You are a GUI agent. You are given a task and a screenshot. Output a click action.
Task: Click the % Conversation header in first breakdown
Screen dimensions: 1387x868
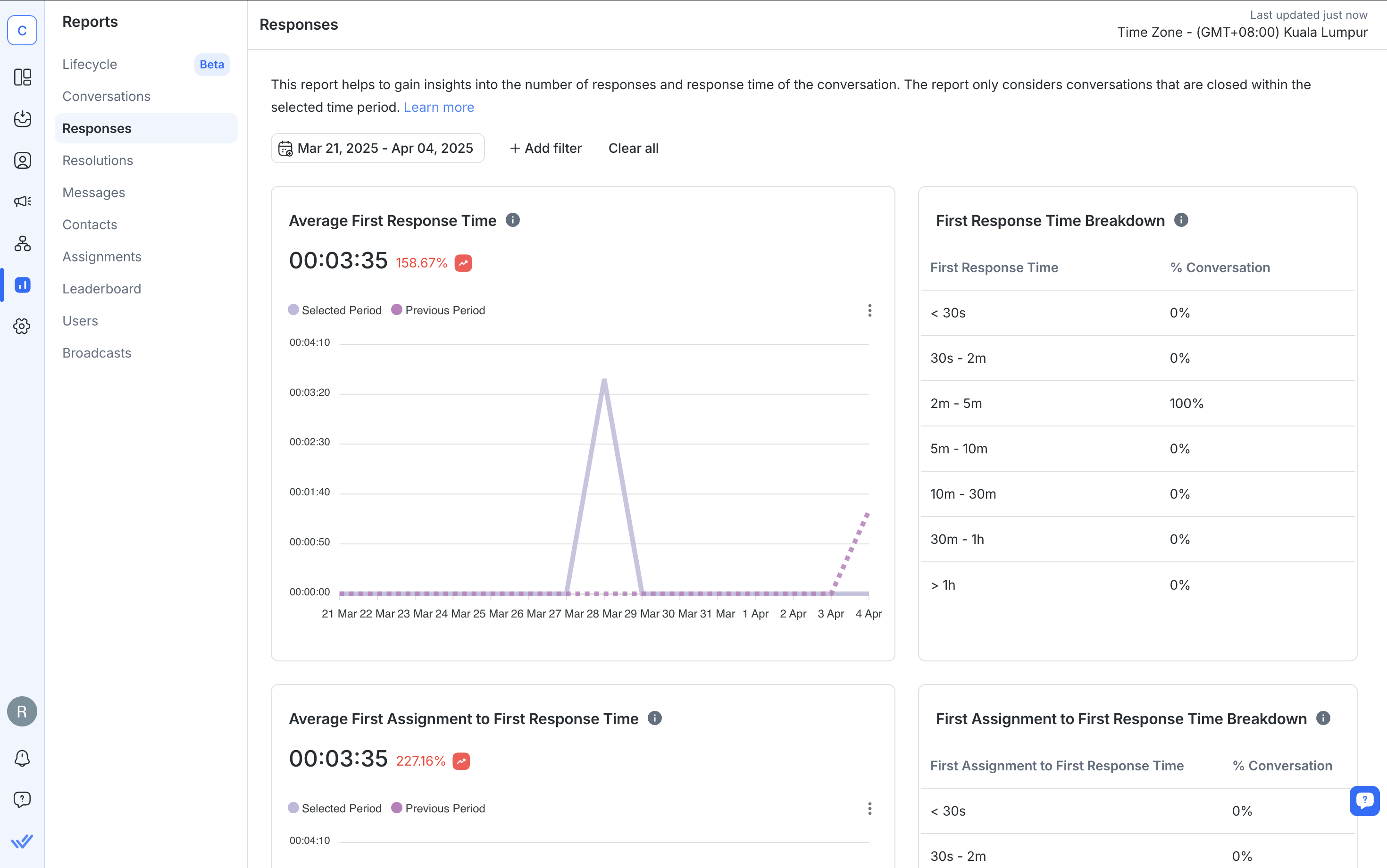pos(1220,267)
